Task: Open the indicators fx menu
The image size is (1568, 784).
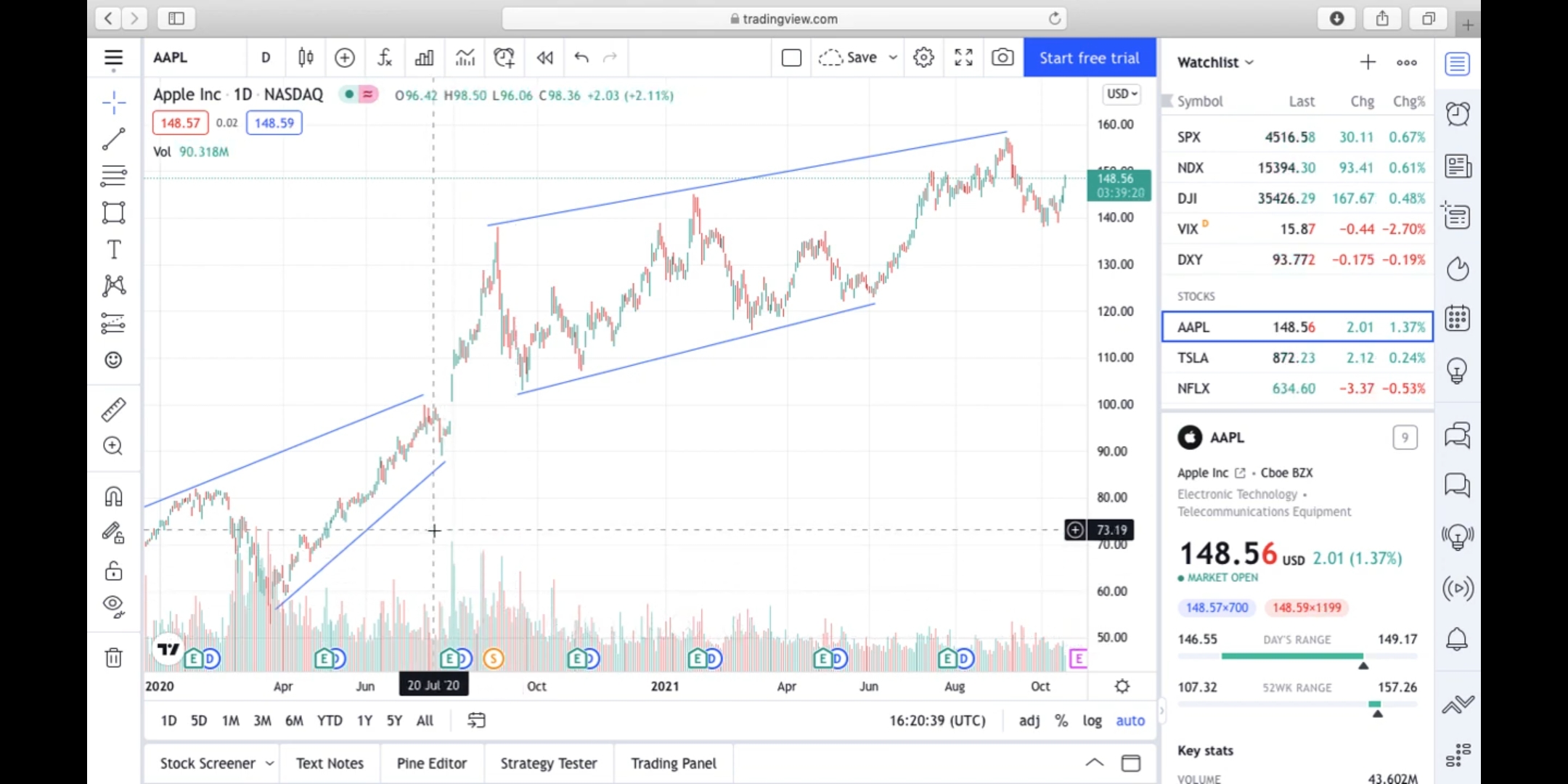Action: point(385,57)
